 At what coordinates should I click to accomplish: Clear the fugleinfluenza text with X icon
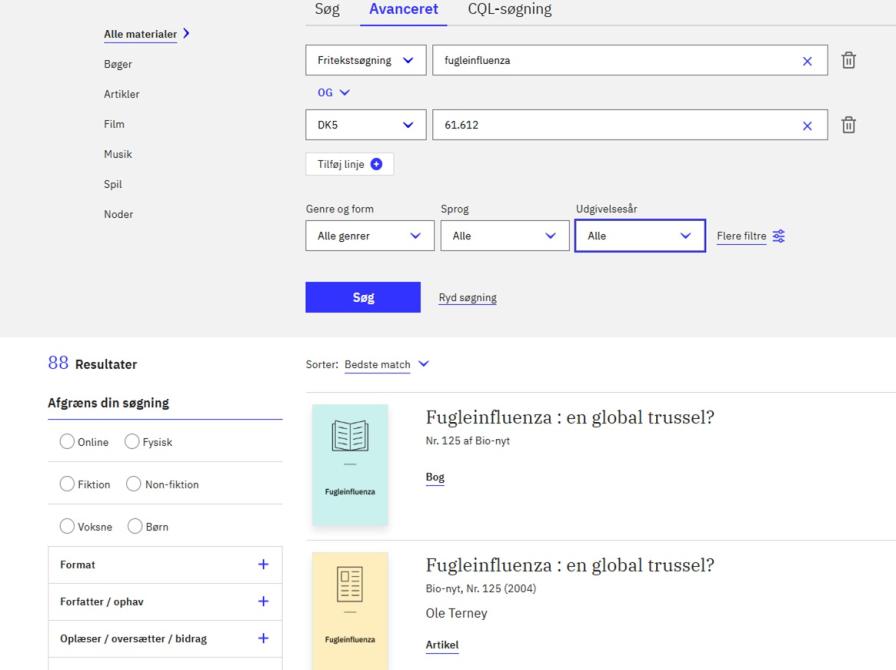click(x=807, y=61)
